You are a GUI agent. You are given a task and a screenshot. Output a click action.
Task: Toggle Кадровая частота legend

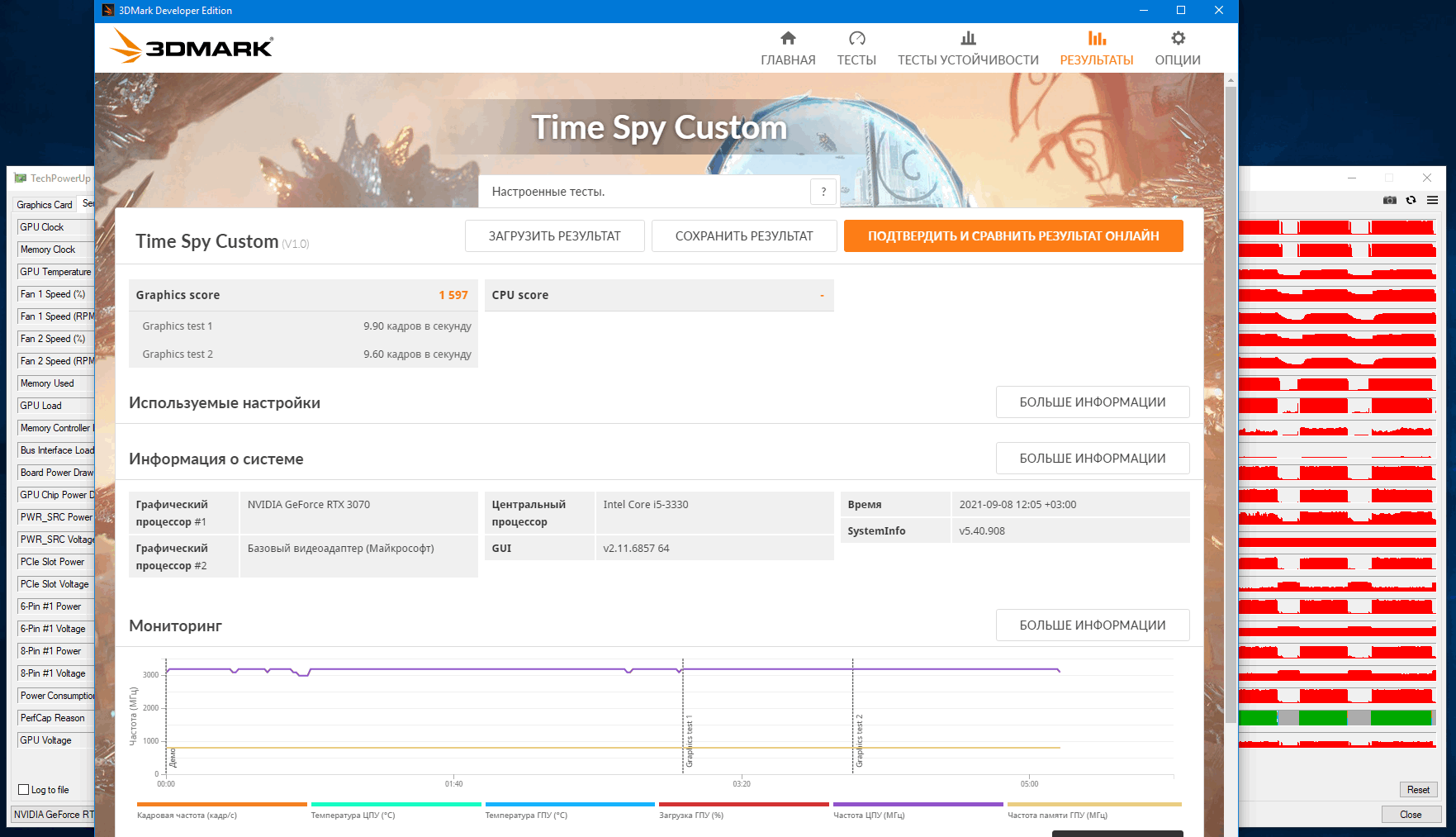(x=221, y=811)
